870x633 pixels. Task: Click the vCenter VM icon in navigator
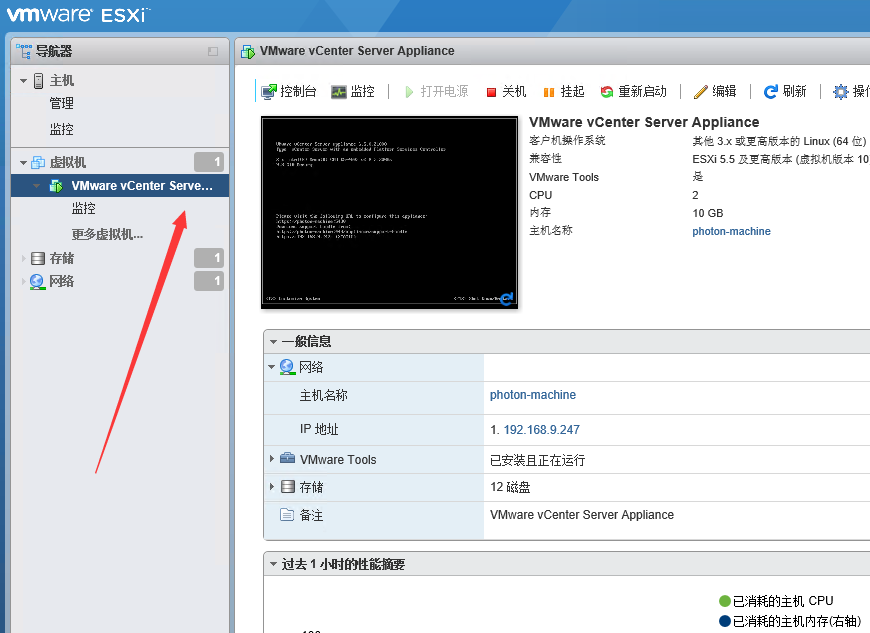56,186
